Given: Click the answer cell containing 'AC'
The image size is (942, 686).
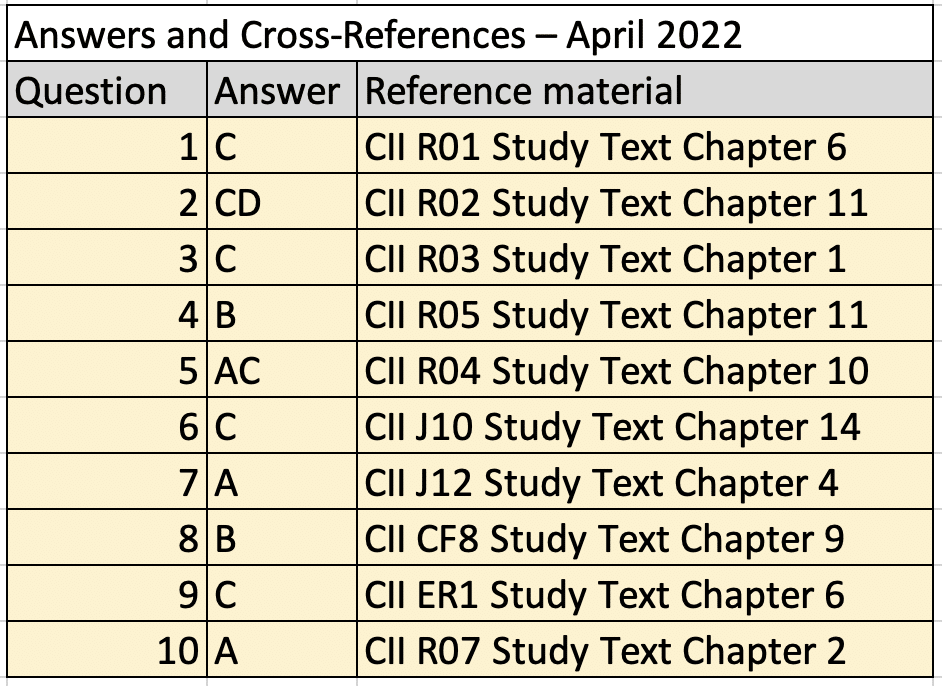Looking at the screenshot, I should pos(282,371).
